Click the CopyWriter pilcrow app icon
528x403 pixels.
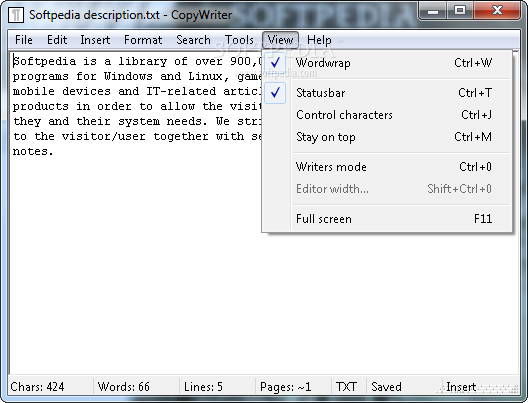15,15
